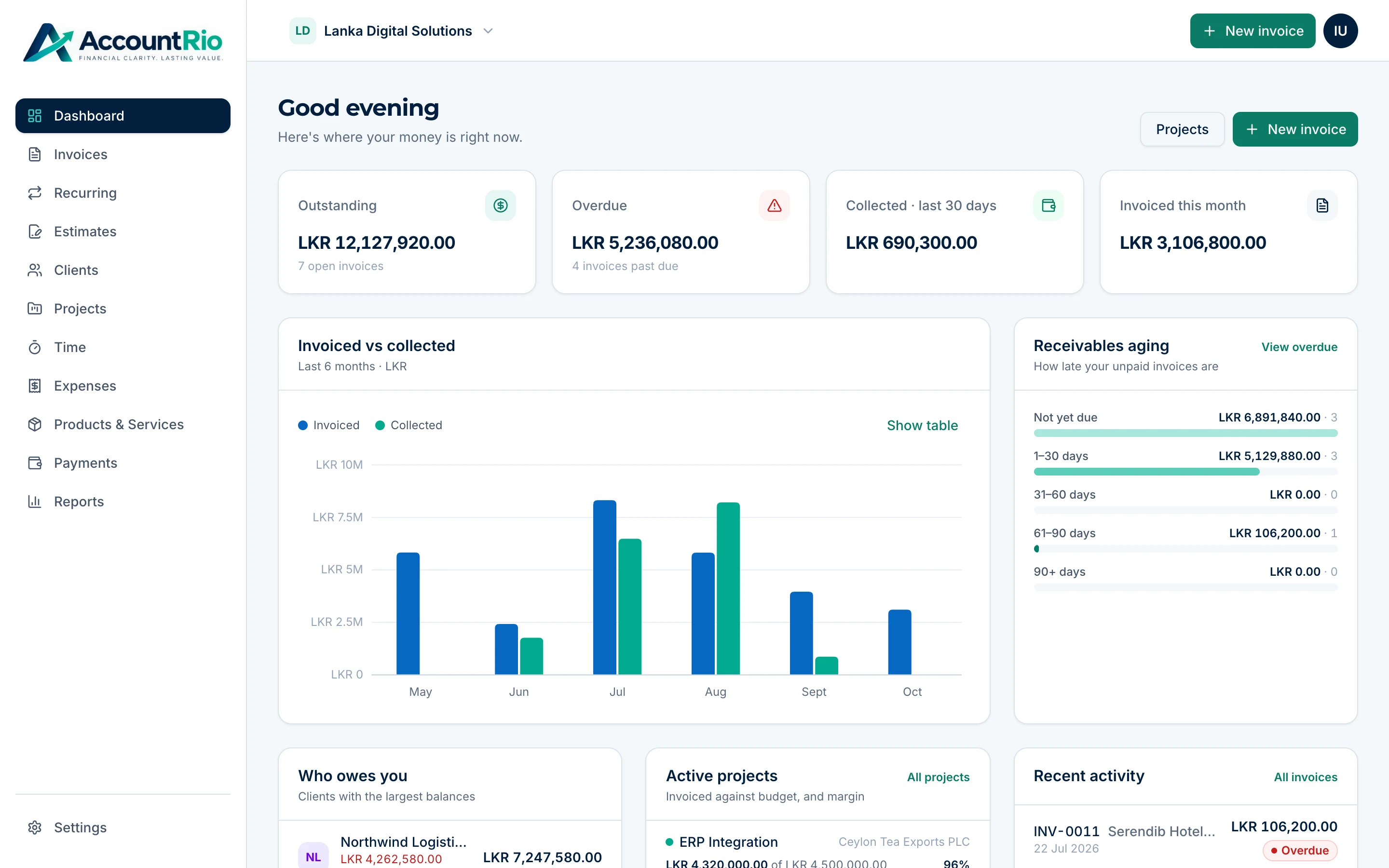This screenshot has height=868, width=1389.
Task: Open the Estimates section
Action: tap(123, 231)
